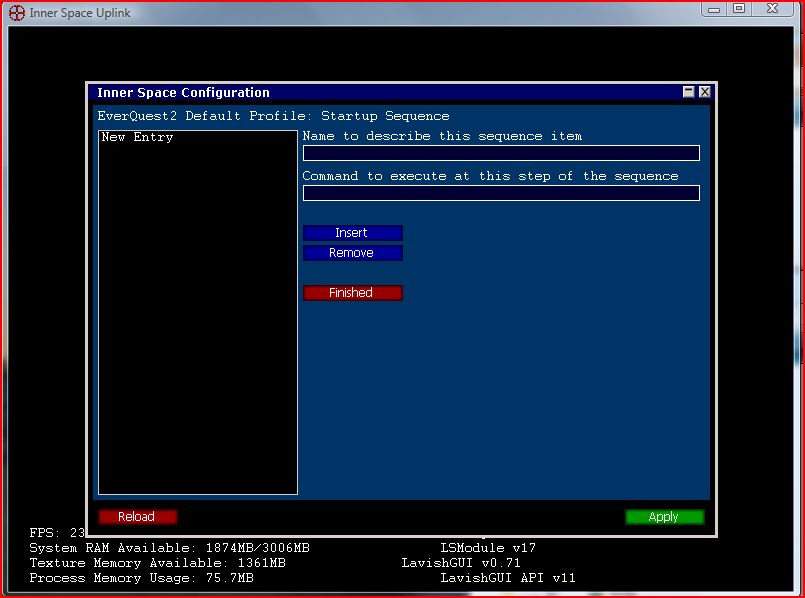Image resolution: width=805 pixels, height=598 pixels.
Task: Click the Startup Sequence profile heading
Action: pos(273,116)
